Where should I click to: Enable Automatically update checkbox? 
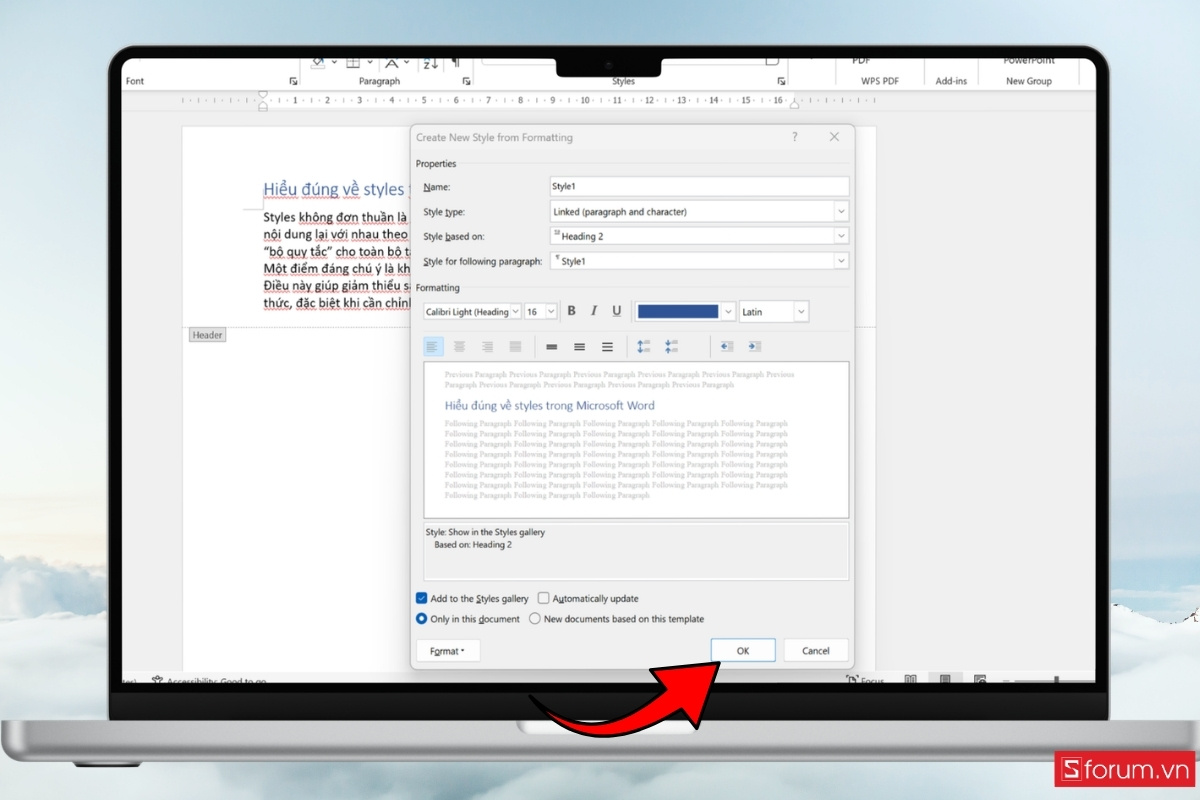544,598
